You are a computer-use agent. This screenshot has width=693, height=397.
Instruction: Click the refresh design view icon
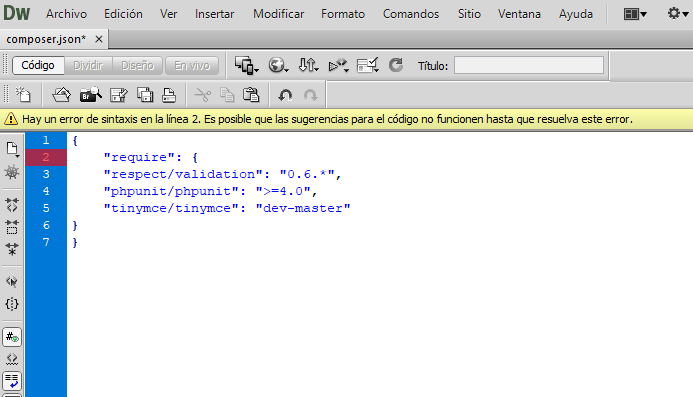(396, 65)
